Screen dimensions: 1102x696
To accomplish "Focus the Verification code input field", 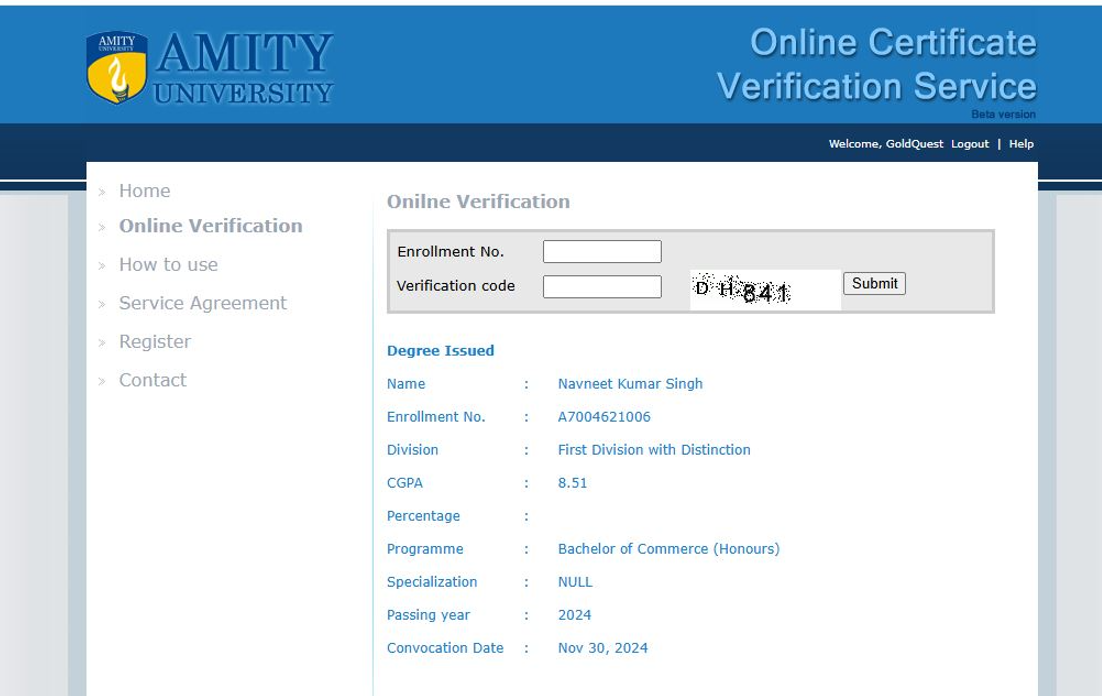I will click(x=602, y=286).
